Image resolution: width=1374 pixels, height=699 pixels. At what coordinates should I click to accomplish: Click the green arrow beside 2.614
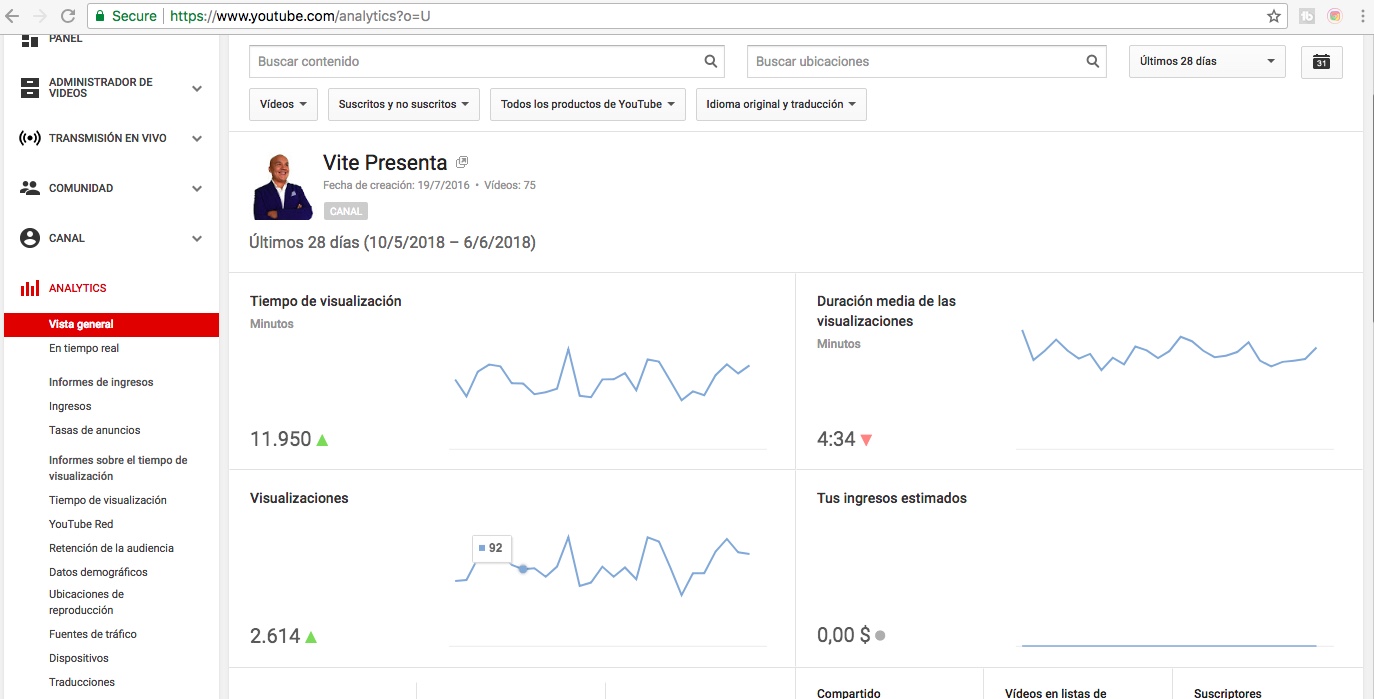(311, 636)
